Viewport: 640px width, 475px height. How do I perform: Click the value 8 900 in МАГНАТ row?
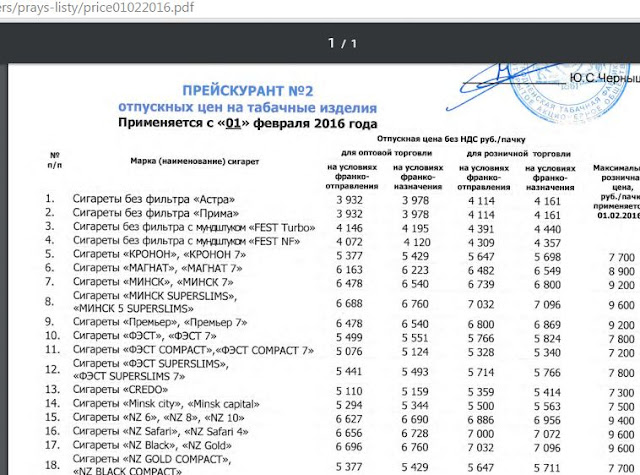pos(622,271)
